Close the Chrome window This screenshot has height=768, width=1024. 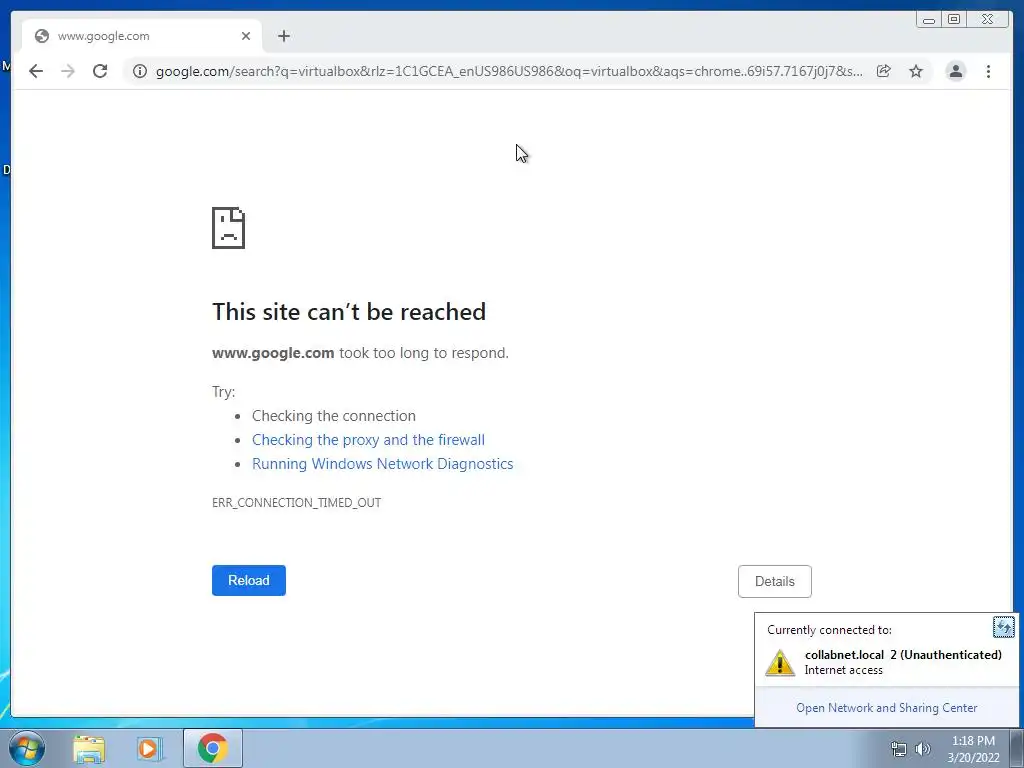coord(988,20)
